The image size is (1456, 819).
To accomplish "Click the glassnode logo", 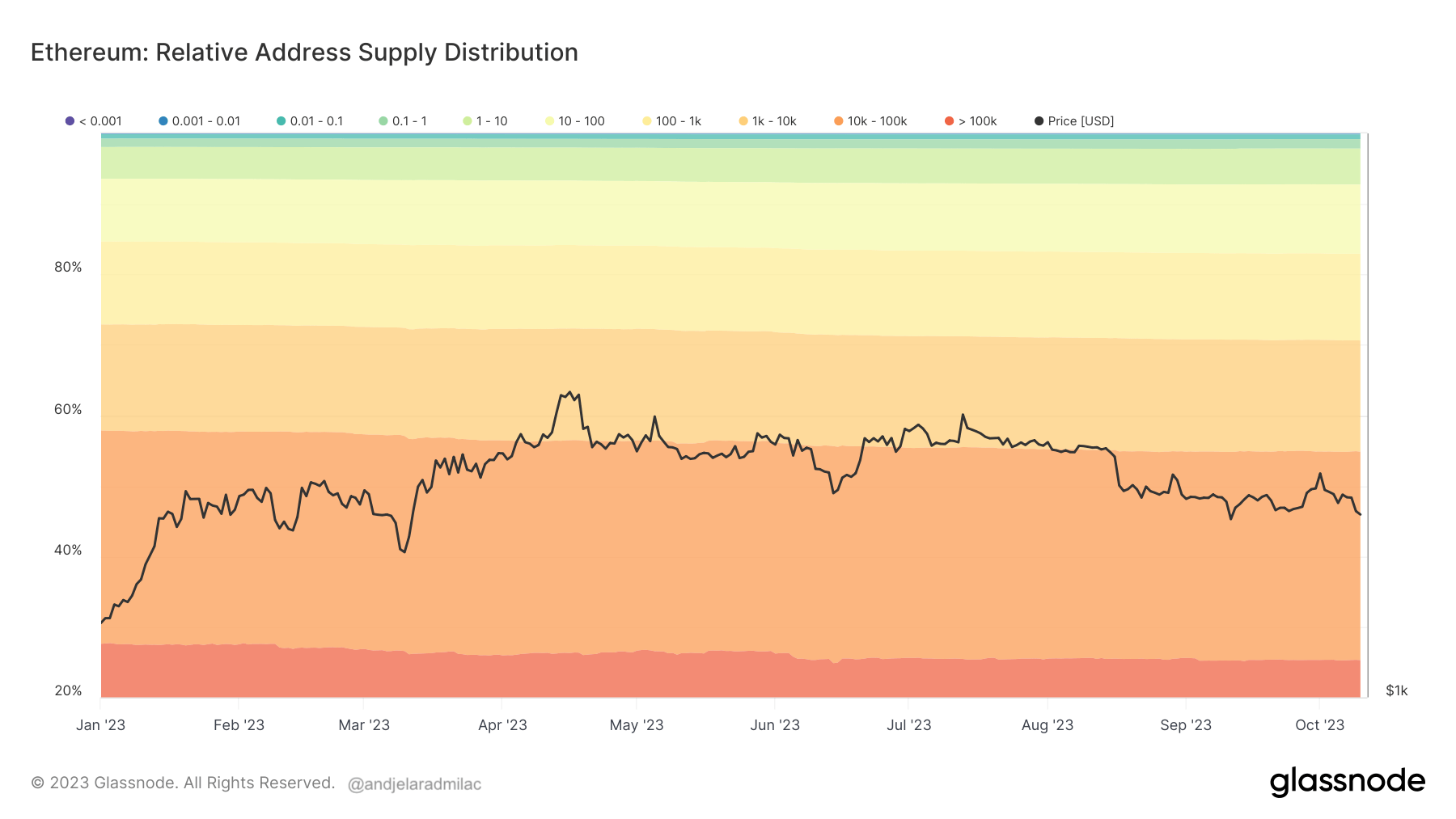I will pos(1347,782).
